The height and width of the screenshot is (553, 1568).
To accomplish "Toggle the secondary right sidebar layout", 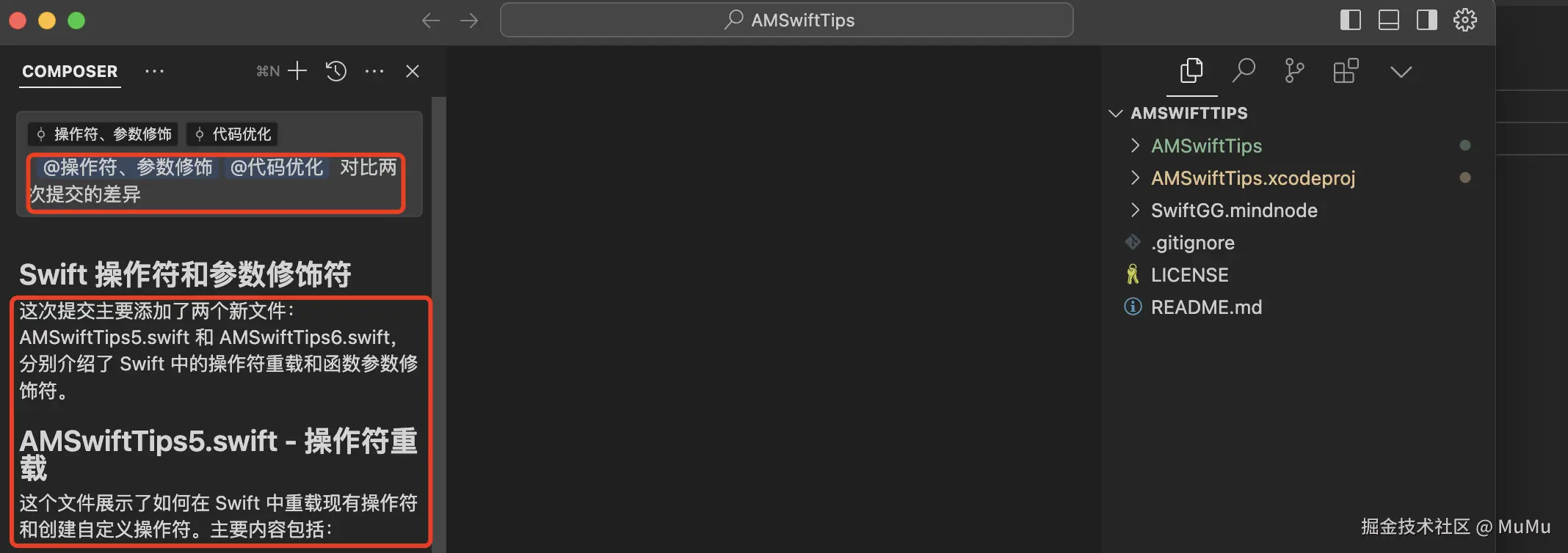I will click(x=1427, y=20).
